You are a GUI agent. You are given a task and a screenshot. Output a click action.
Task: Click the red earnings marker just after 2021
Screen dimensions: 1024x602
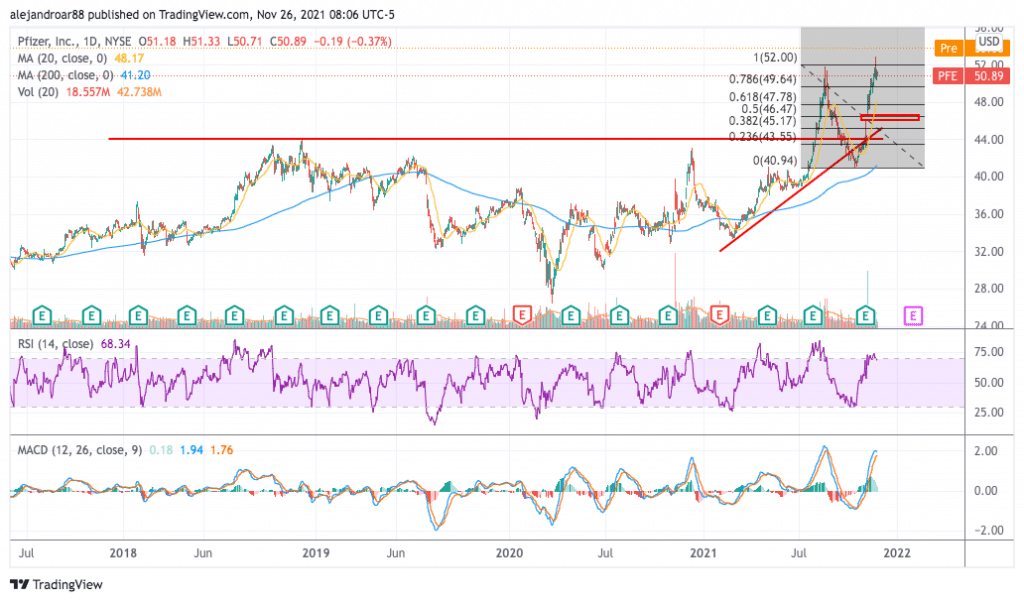click(x=719, y=316)
